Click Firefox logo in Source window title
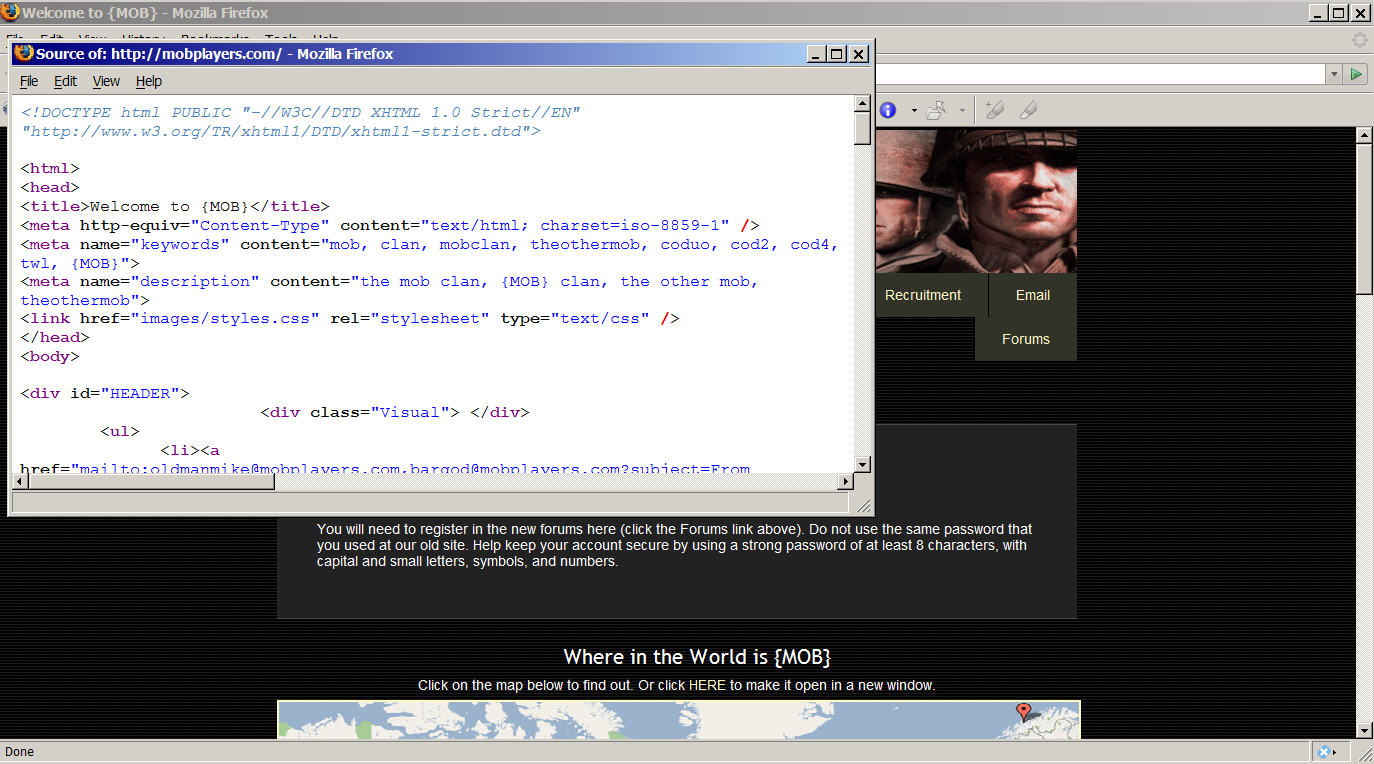This screenshot has height=764, width=1374. tap(24, 54)
